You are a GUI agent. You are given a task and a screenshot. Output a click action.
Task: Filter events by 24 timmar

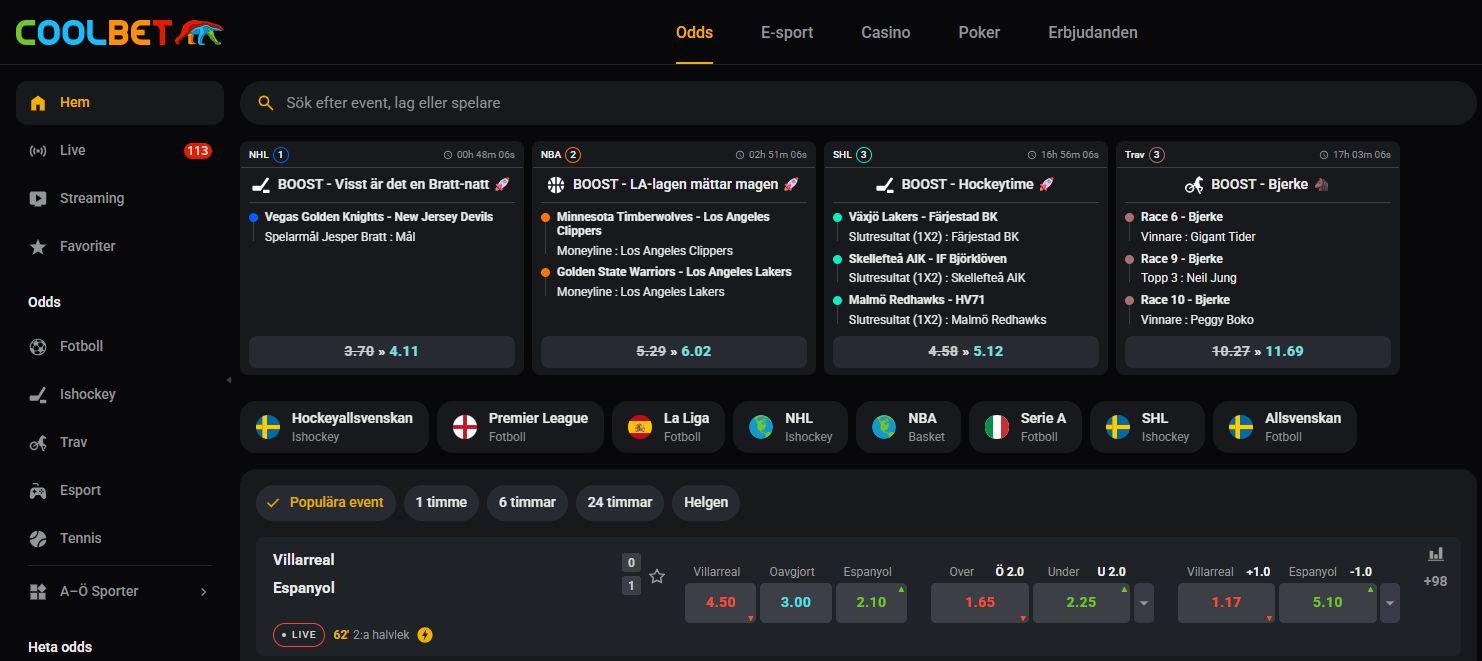(x=620, y=502)
